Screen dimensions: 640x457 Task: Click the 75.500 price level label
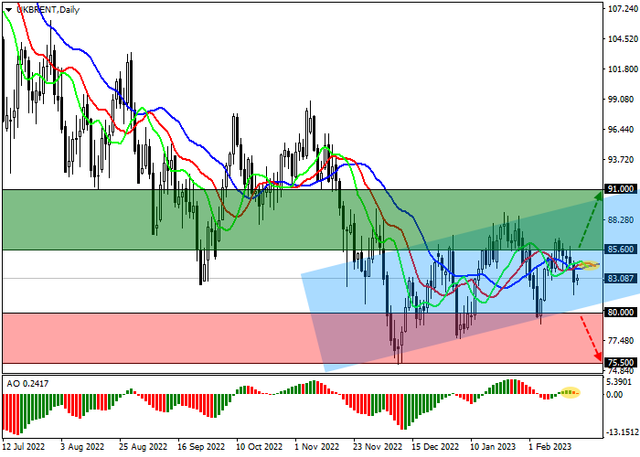click(620, 363)
